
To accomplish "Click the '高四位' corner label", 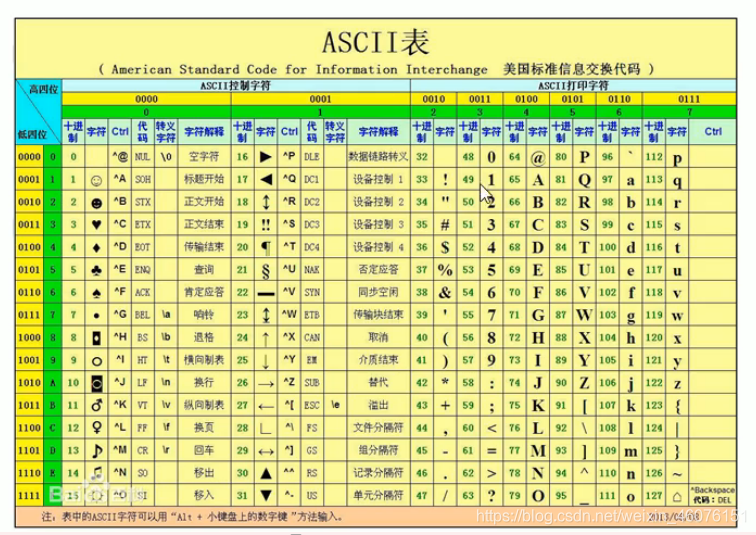I will tap(43, 89).
